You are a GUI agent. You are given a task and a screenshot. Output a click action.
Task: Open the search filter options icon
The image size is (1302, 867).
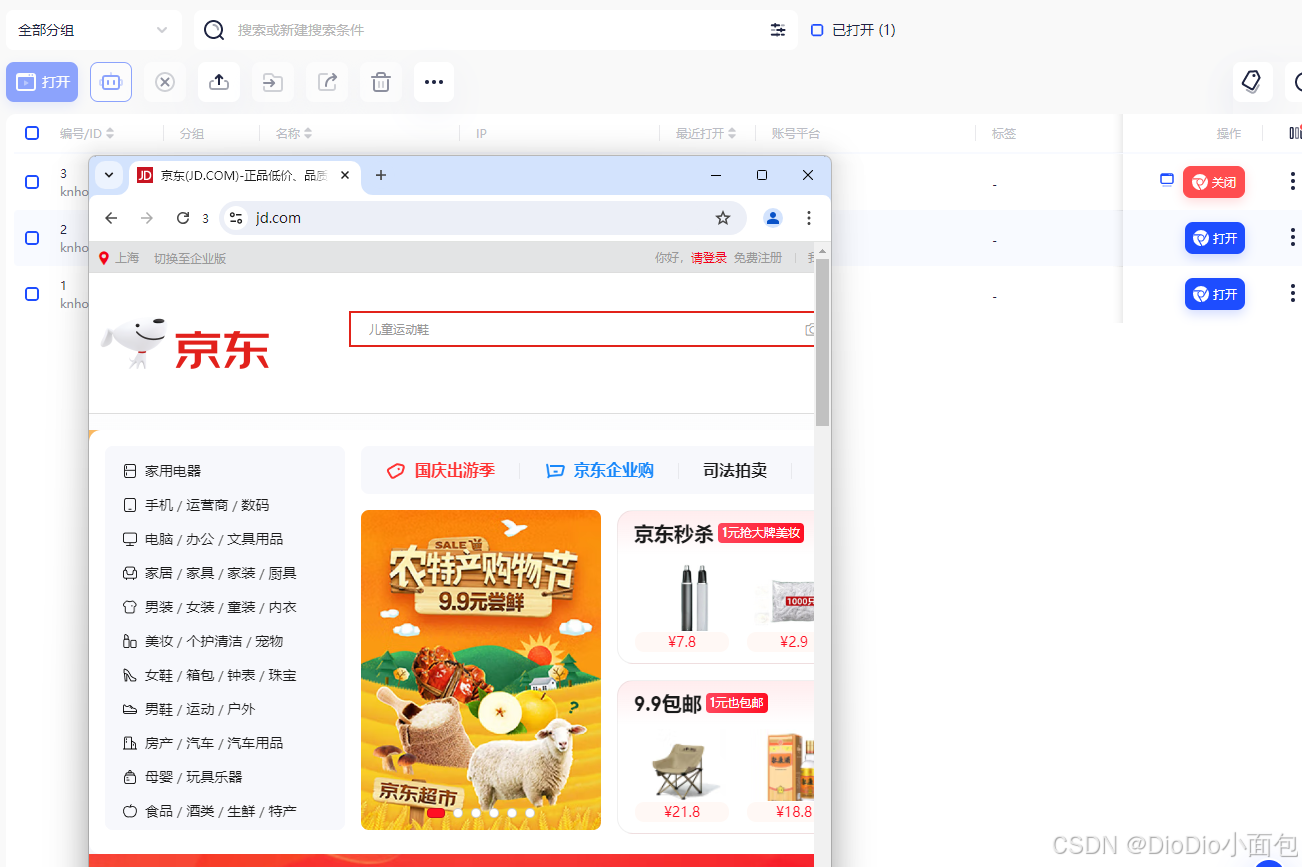click(778, 30)
